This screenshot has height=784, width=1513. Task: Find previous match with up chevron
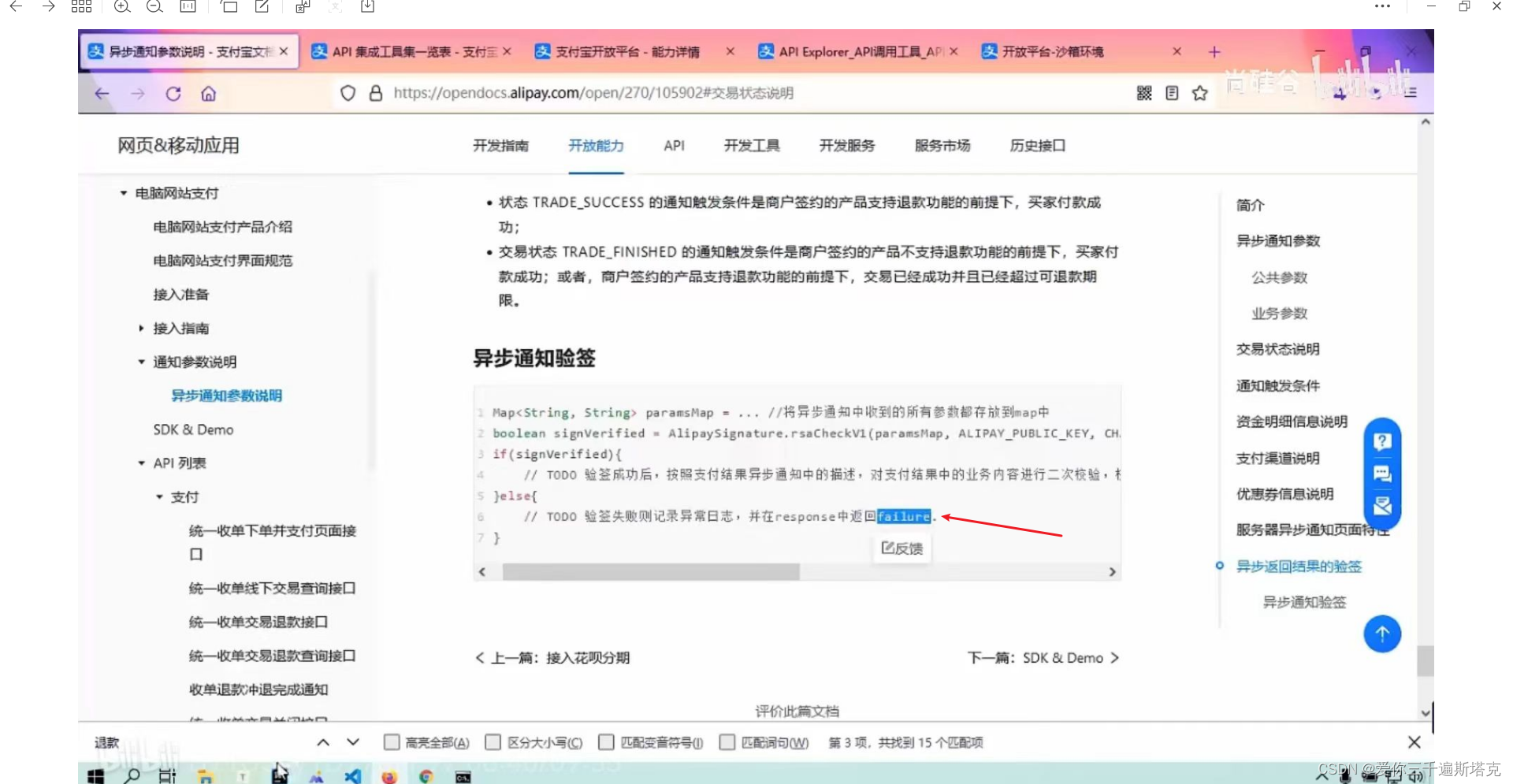coord(323,742)
